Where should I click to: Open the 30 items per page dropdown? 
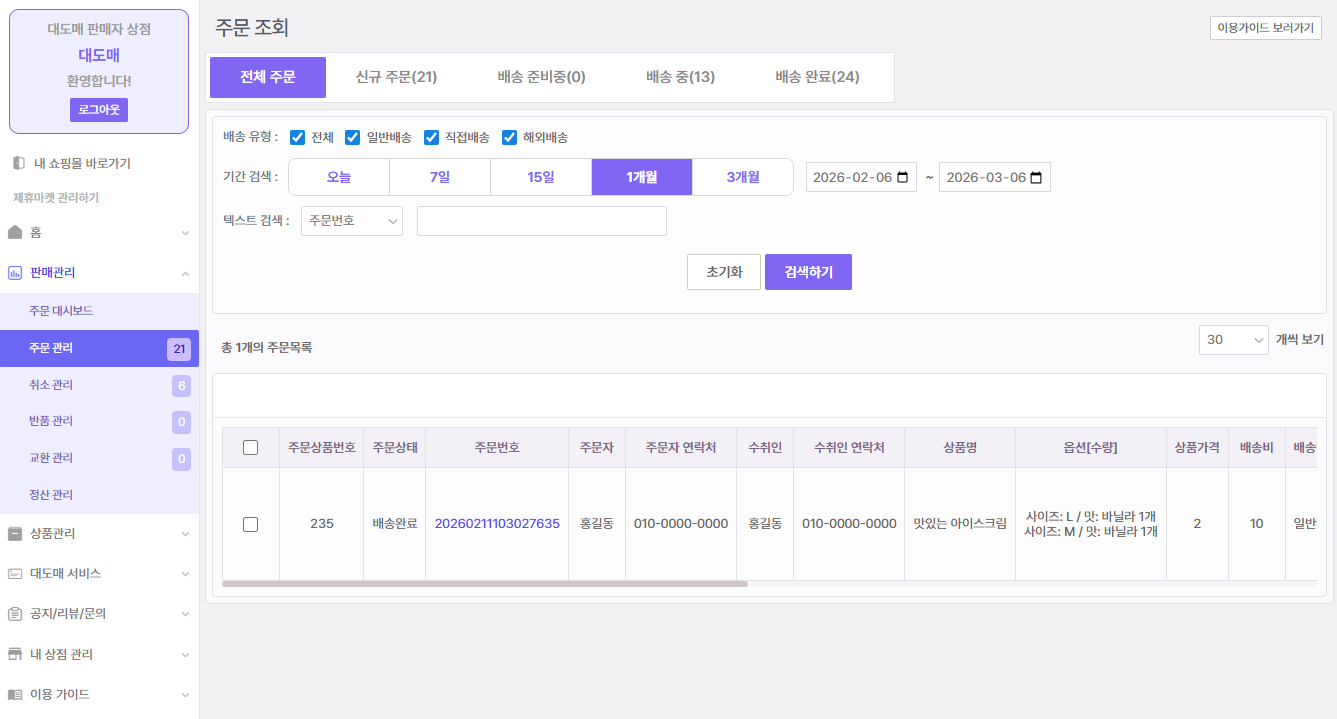click(x=1233, y=340)
